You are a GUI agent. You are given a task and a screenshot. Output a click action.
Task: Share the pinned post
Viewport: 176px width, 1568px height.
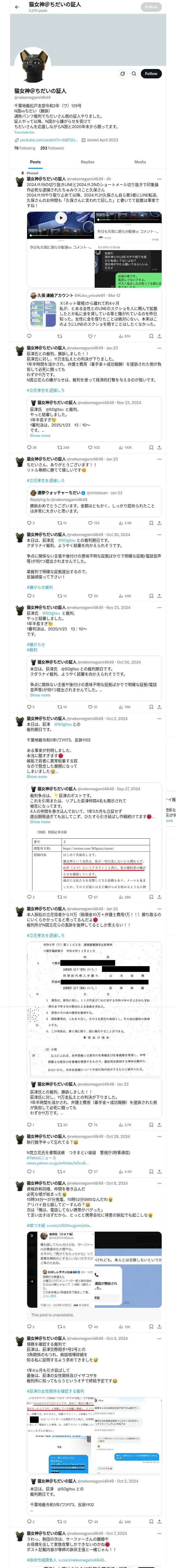click(x=159, y=336)
